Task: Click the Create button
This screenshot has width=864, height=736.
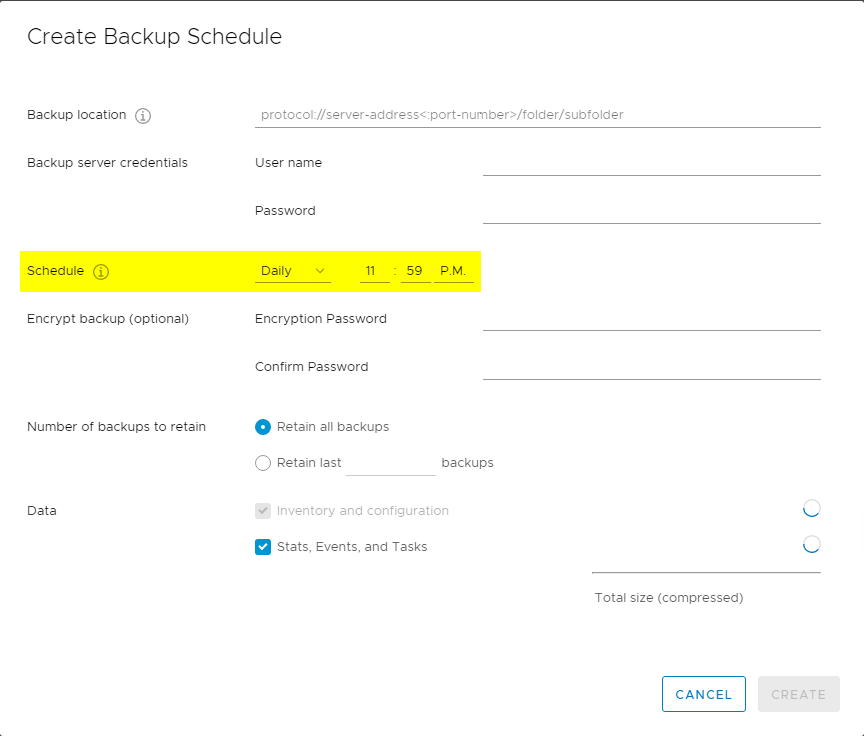Action: [x=798, y=694]
